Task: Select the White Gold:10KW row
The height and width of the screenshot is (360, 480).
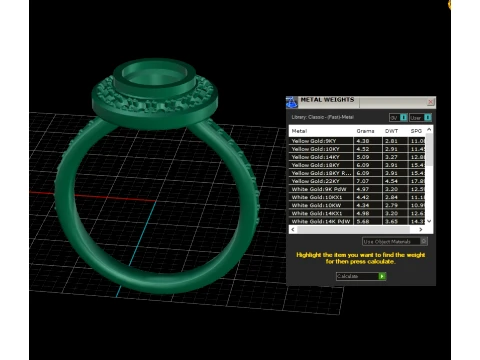Action: coord(357,205)
